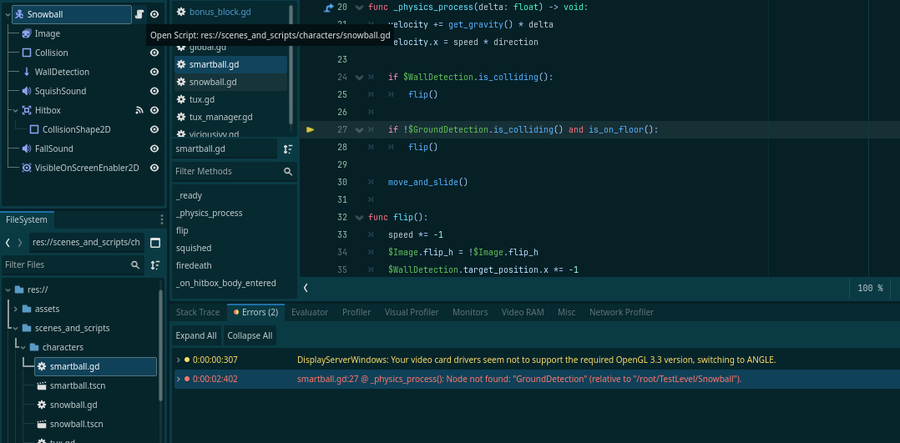Image resolution: width=900 pixels, height=443 pixels.
Task: Click the FileSystem sort files icon
Action: 155,265
